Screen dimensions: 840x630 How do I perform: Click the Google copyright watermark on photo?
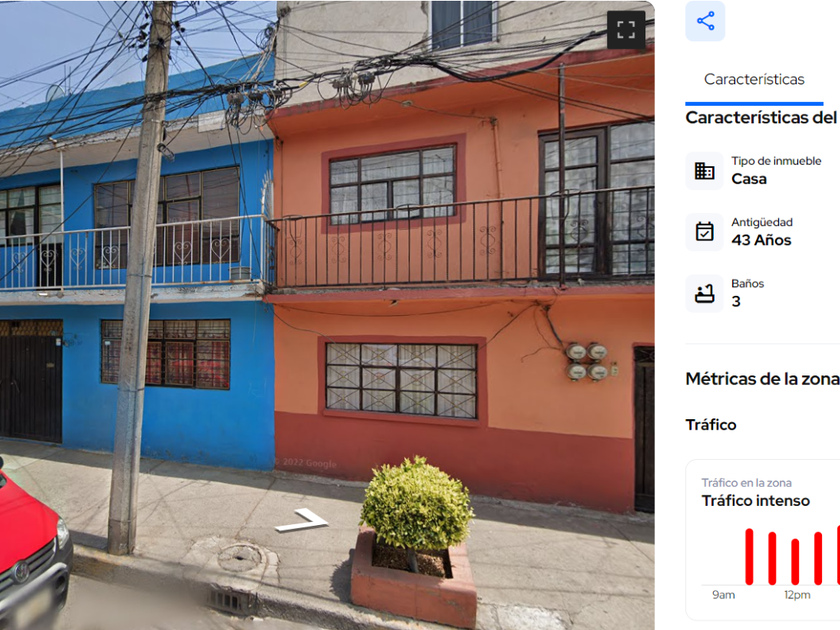(306, 463)
